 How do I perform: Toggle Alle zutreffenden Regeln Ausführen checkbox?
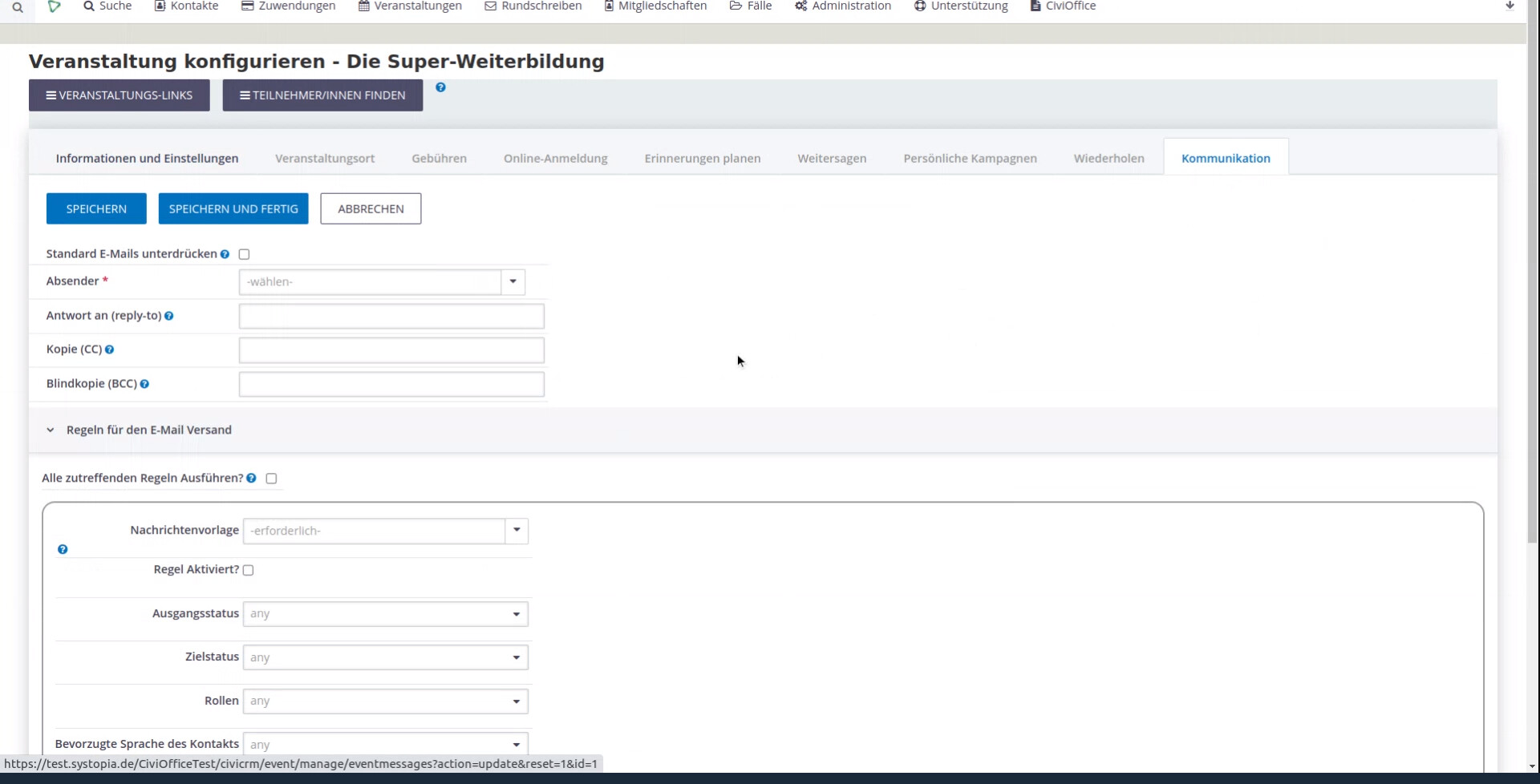tap(272, 479)
